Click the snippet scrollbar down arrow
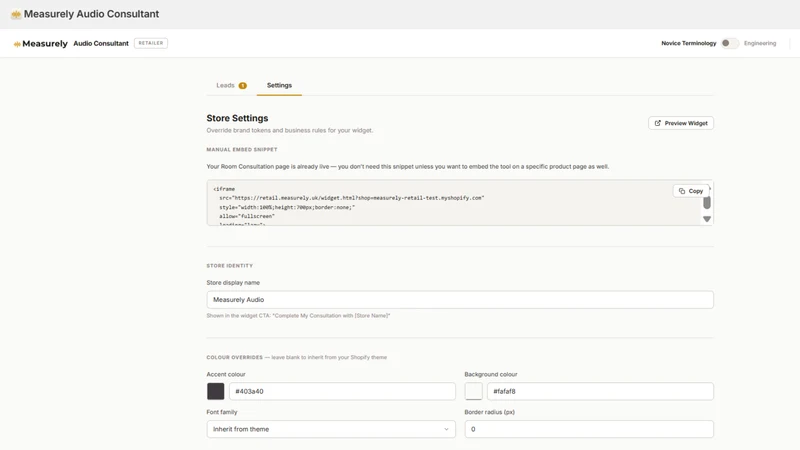This screenshot has width=800, height=450. [707, 219]
